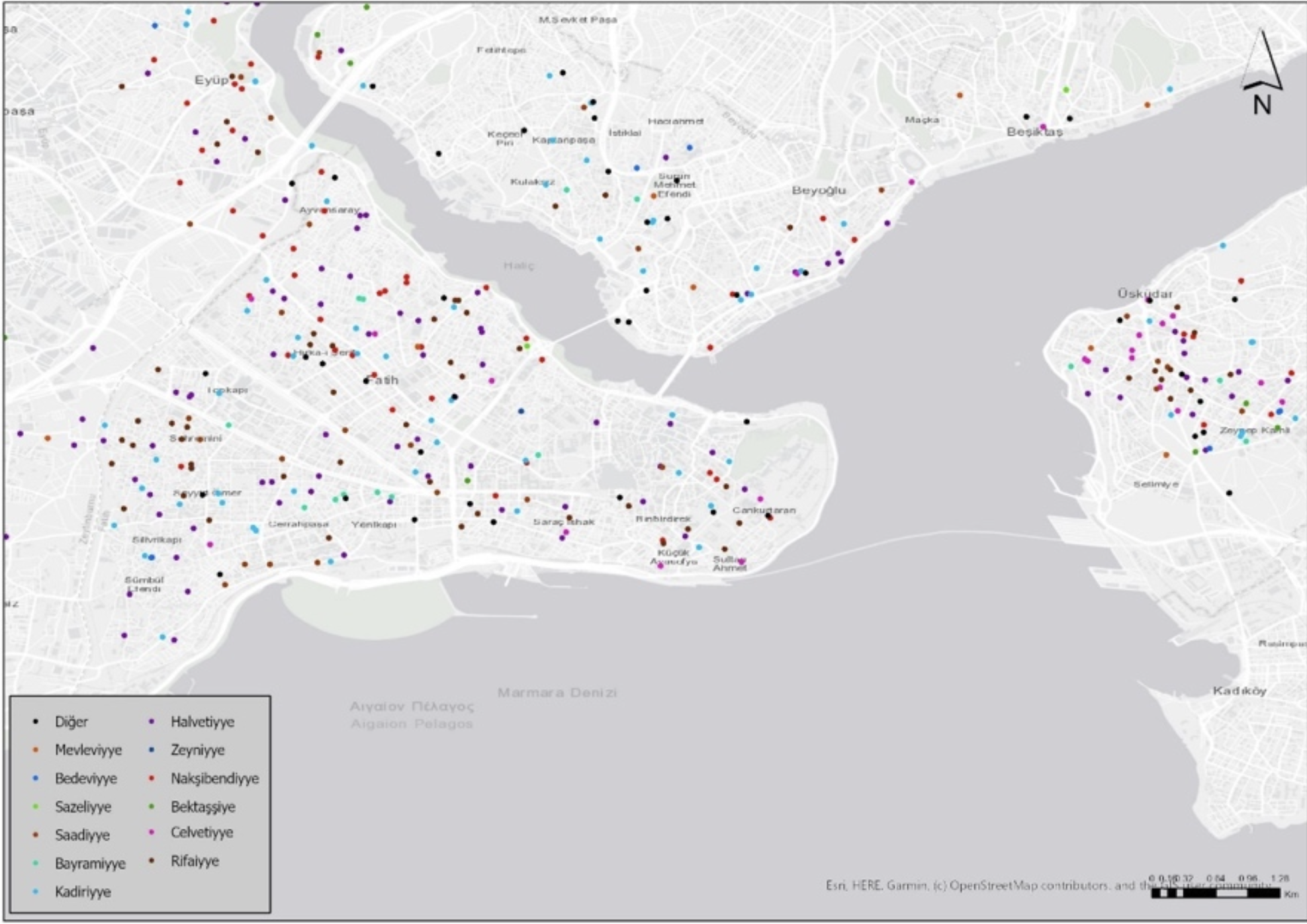Click the Bayramiyye legend label
1307x924 pixels.
coord(90,863)
